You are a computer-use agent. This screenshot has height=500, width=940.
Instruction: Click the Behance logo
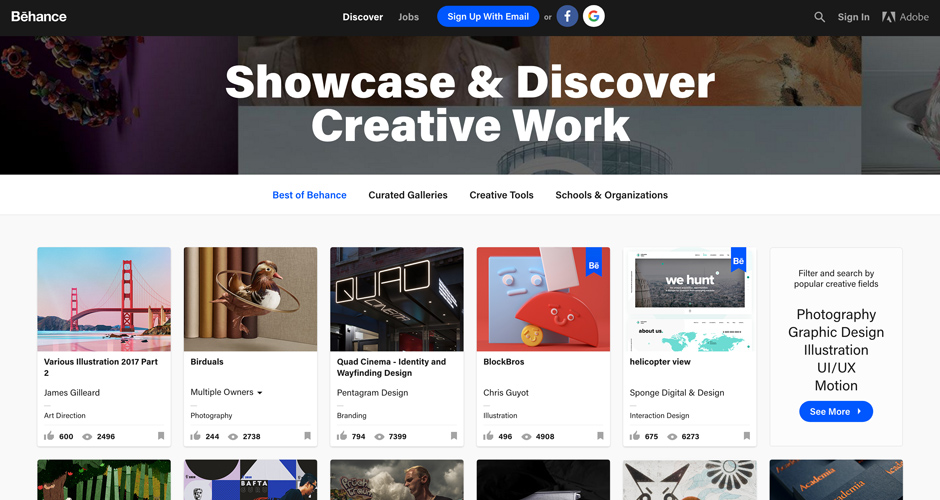(x=39, y=17)
